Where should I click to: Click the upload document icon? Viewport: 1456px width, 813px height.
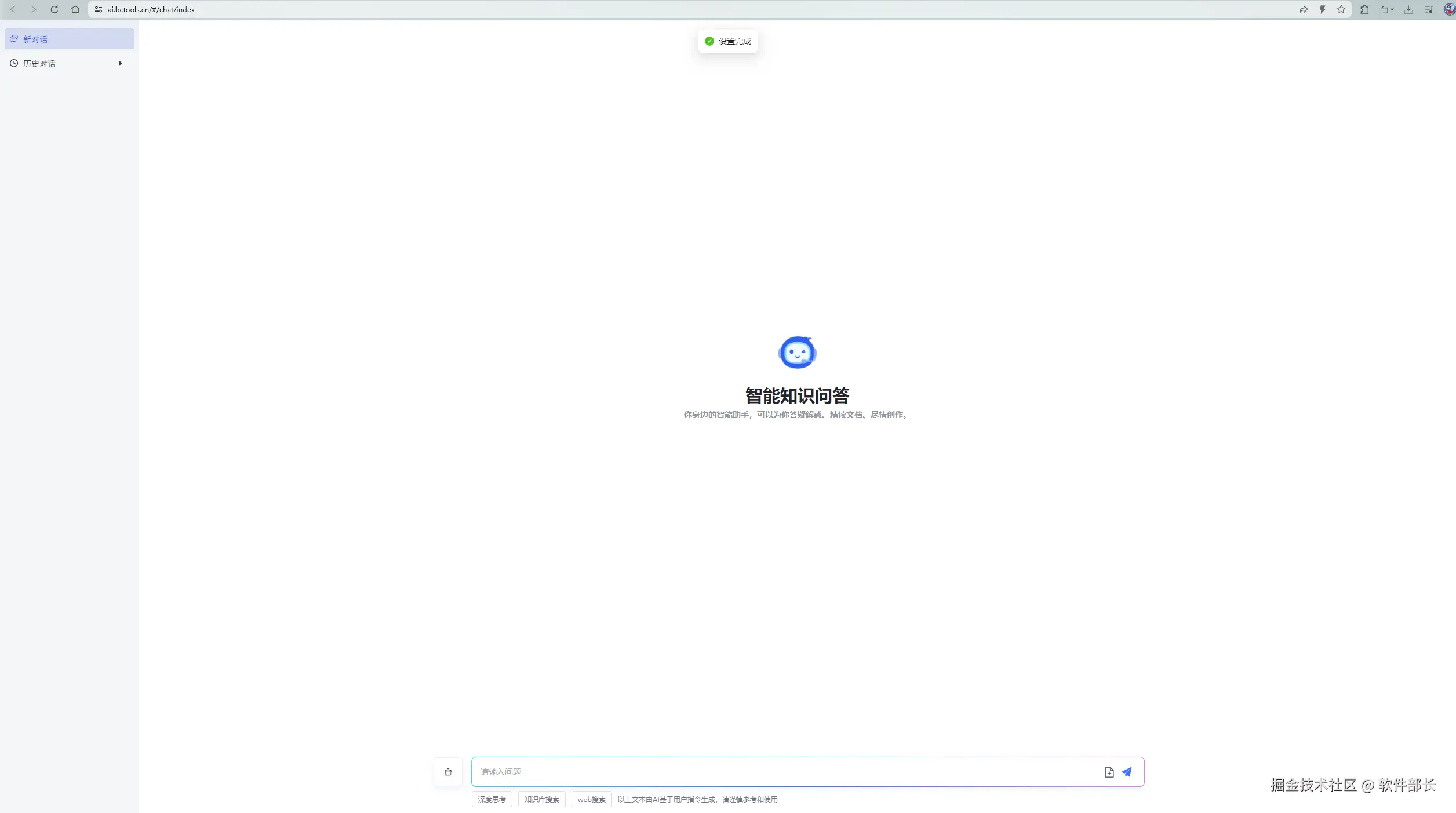(1109, 772)
